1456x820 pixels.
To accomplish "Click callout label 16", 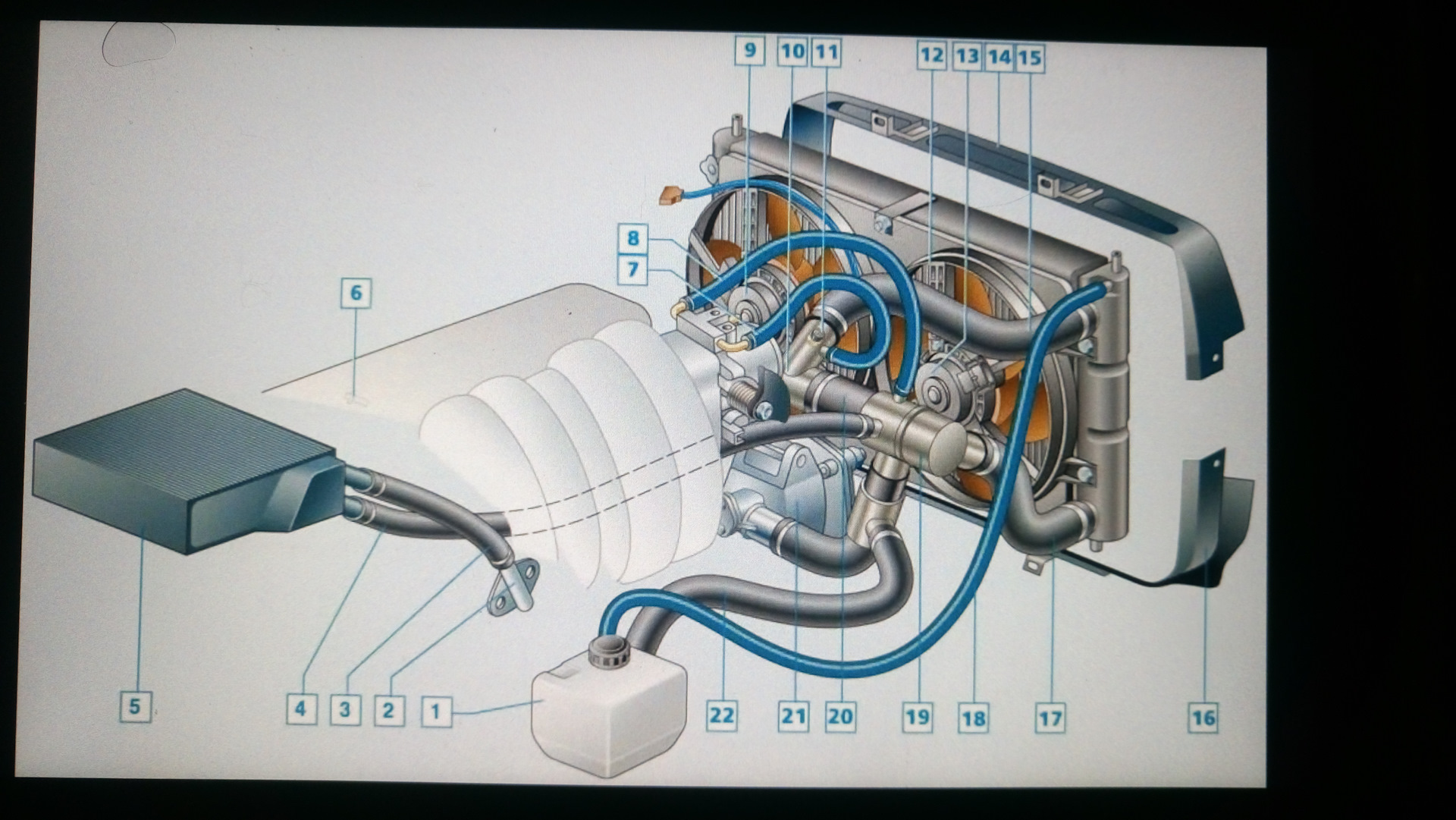I will point(1203,718).
